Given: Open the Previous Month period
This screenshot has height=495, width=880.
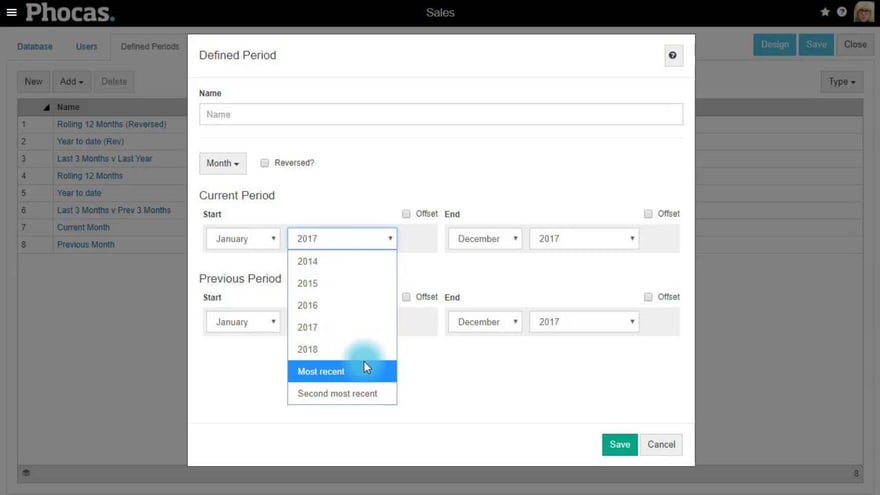Looking at the screenshot, I should 86,245.
